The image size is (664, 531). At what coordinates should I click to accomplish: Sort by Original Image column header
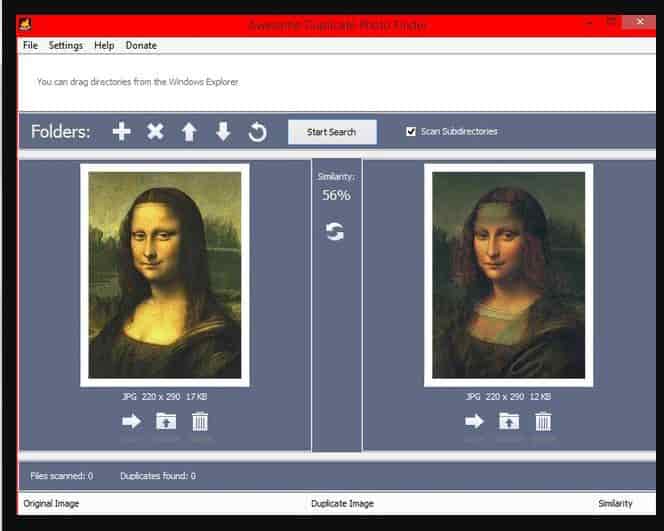click(51, 503)
